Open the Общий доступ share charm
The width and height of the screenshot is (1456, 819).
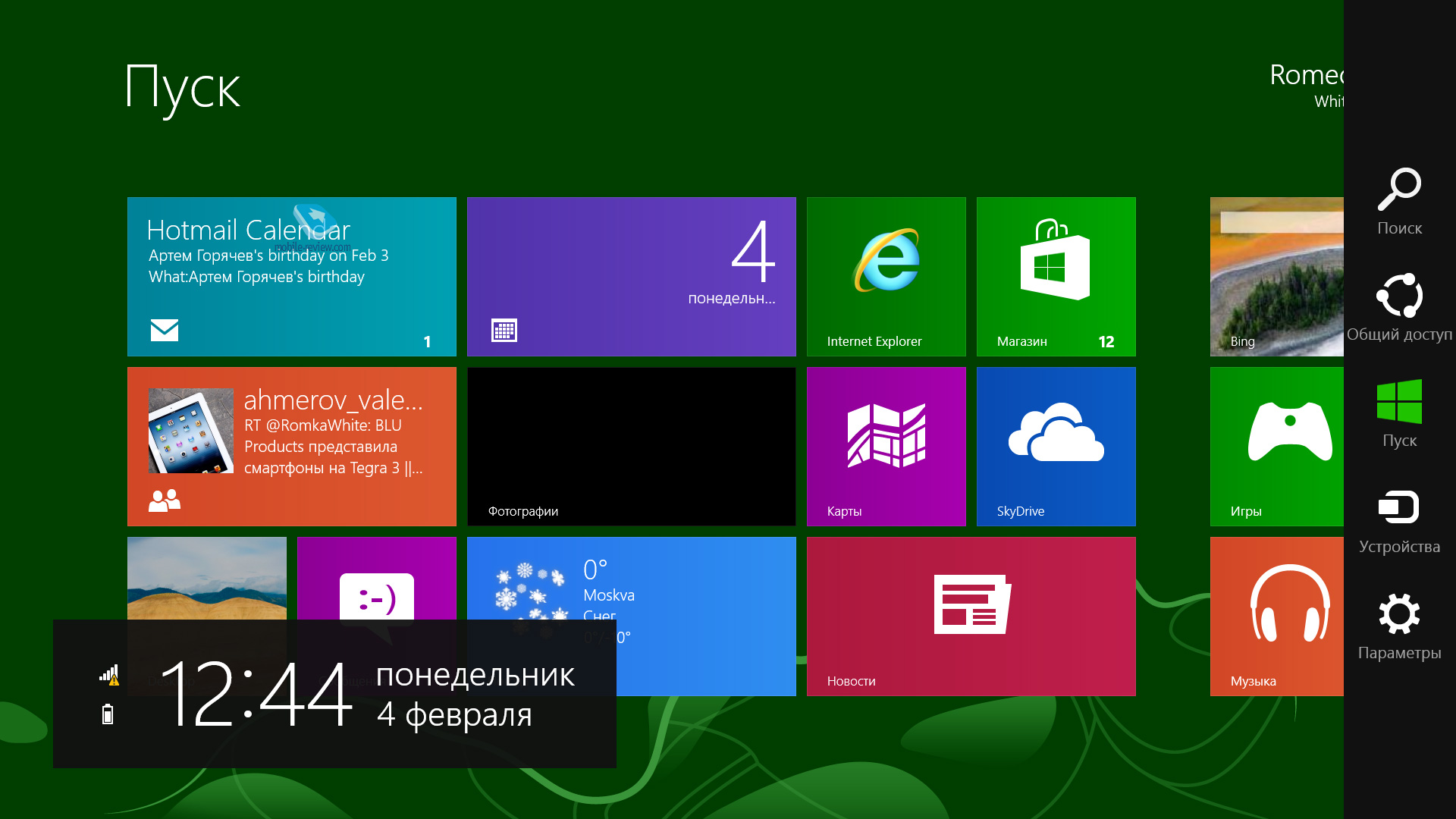coord(1399,308)
